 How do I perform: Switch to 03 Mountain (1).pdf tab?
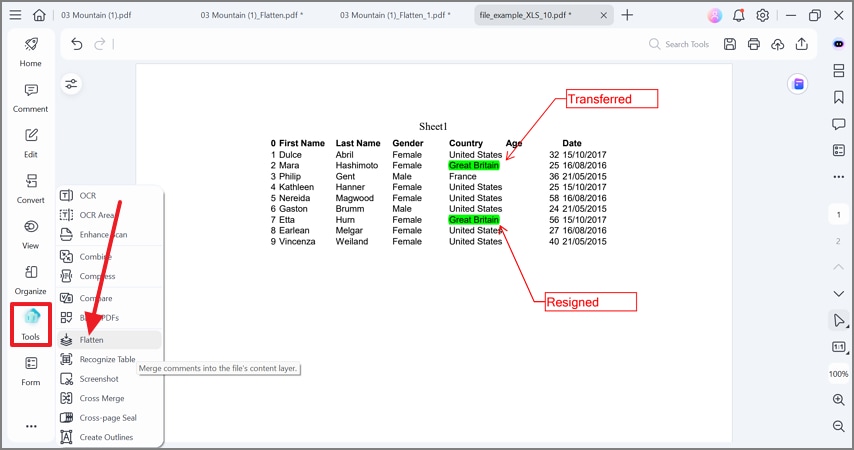(96, 15)
